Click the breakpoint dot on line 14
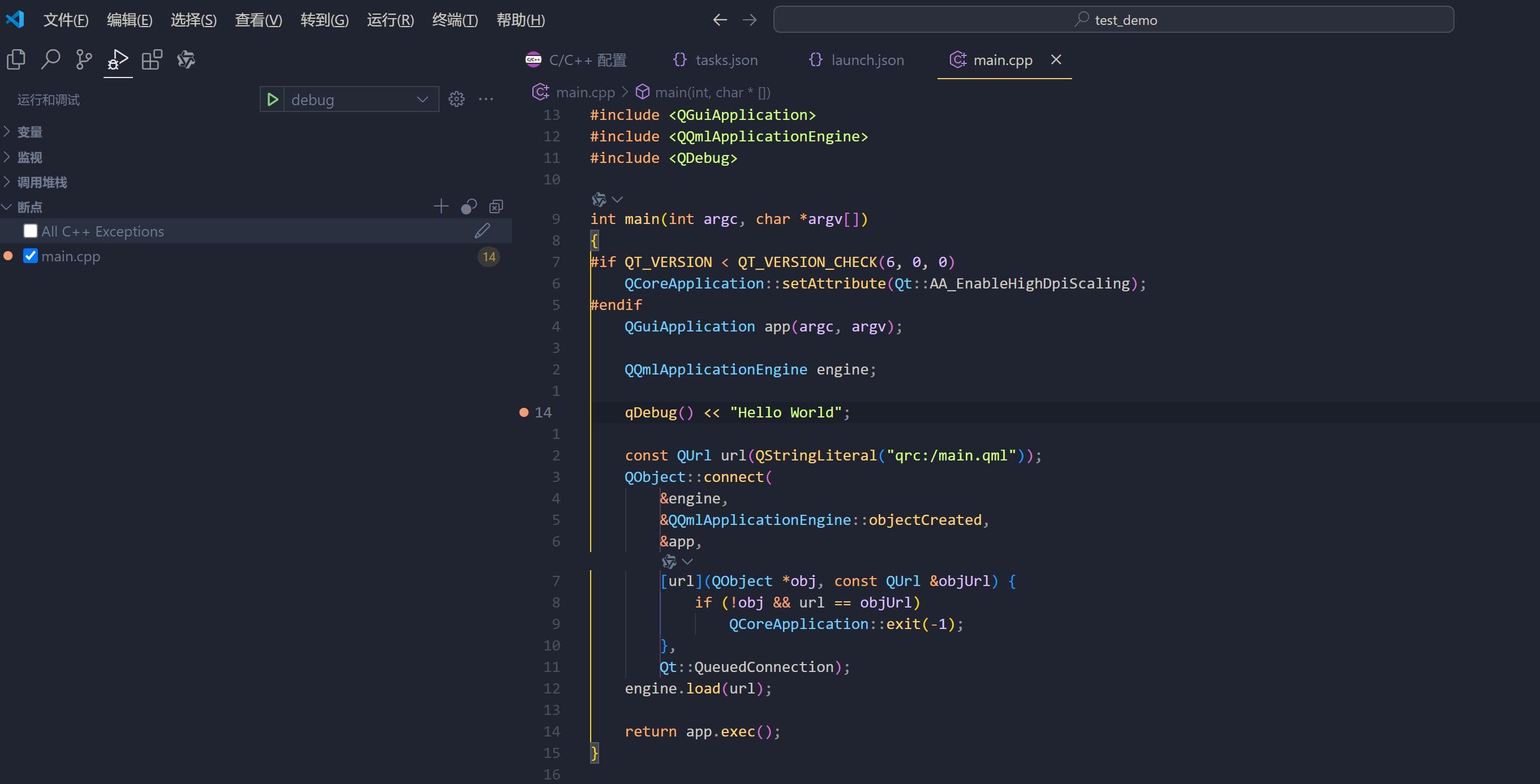The width and height of the screenshot is (1540, 784). (x=524, y=412)
